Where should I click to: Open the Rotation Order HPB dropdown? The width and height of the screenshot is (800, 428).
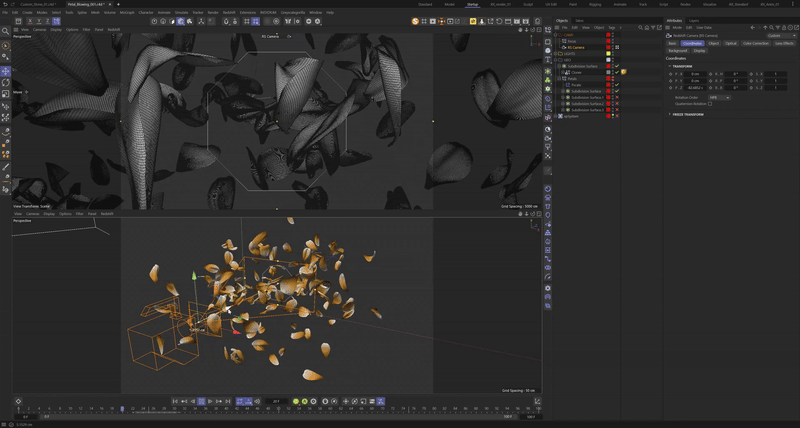719,97
